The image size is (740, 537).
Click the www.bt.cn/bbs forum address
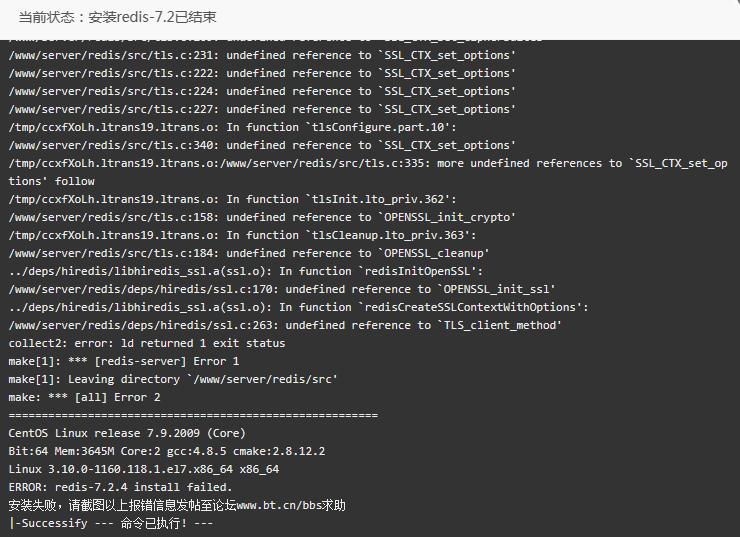(x=278, y=505)
